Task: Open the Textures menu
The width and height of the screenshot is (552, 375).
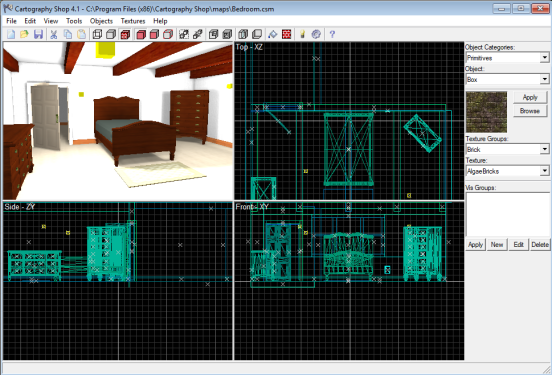Action: point(133,21)
